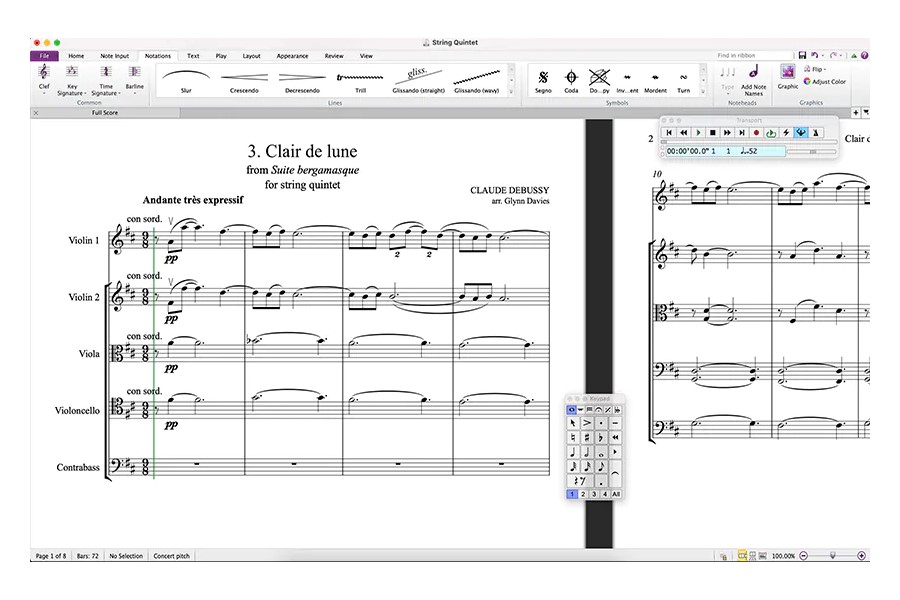900x600 pixels.
Task: Switch to the Layout ribbon tab
Action: click(x=251, y=56)
